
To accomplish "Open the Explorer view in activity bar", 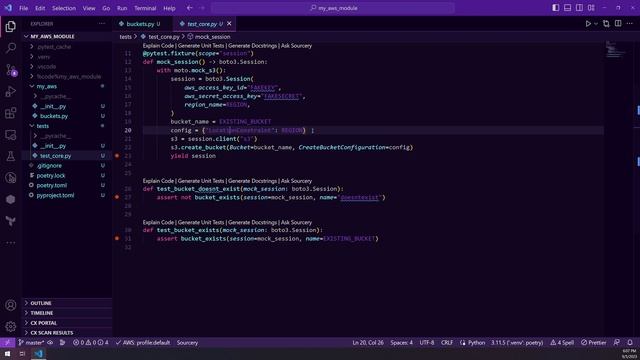I will point(11,27).
